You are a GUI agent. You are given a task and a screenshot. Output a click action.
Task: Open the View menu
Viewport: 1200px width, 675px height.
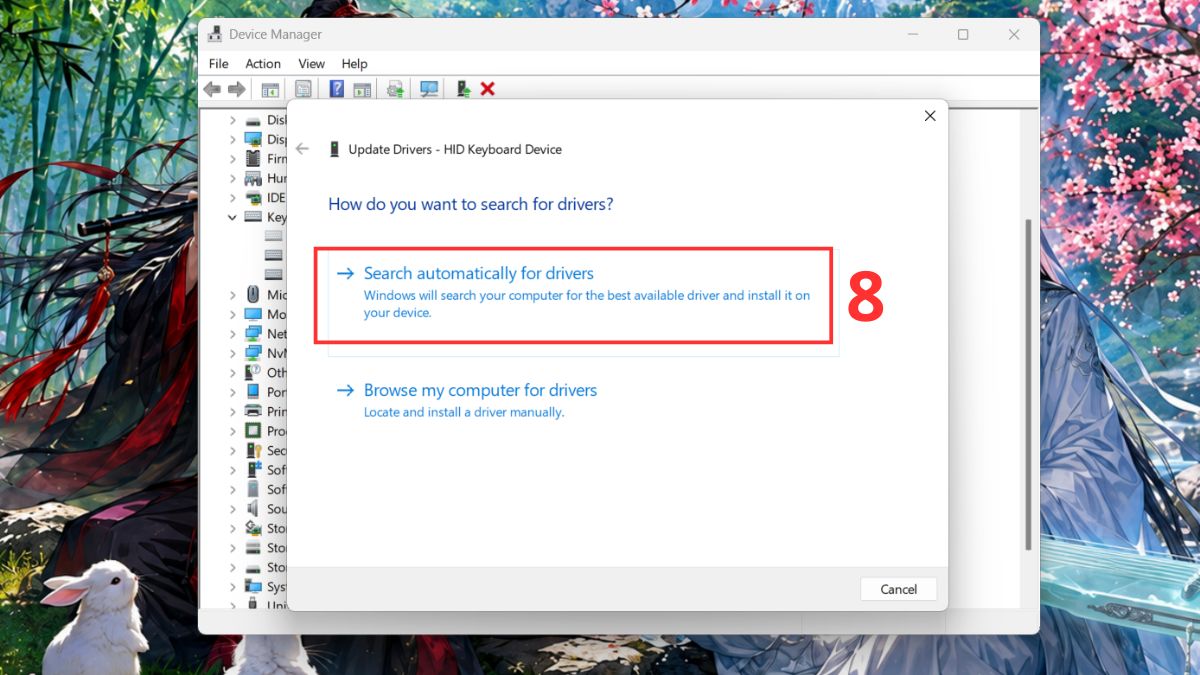312,63
